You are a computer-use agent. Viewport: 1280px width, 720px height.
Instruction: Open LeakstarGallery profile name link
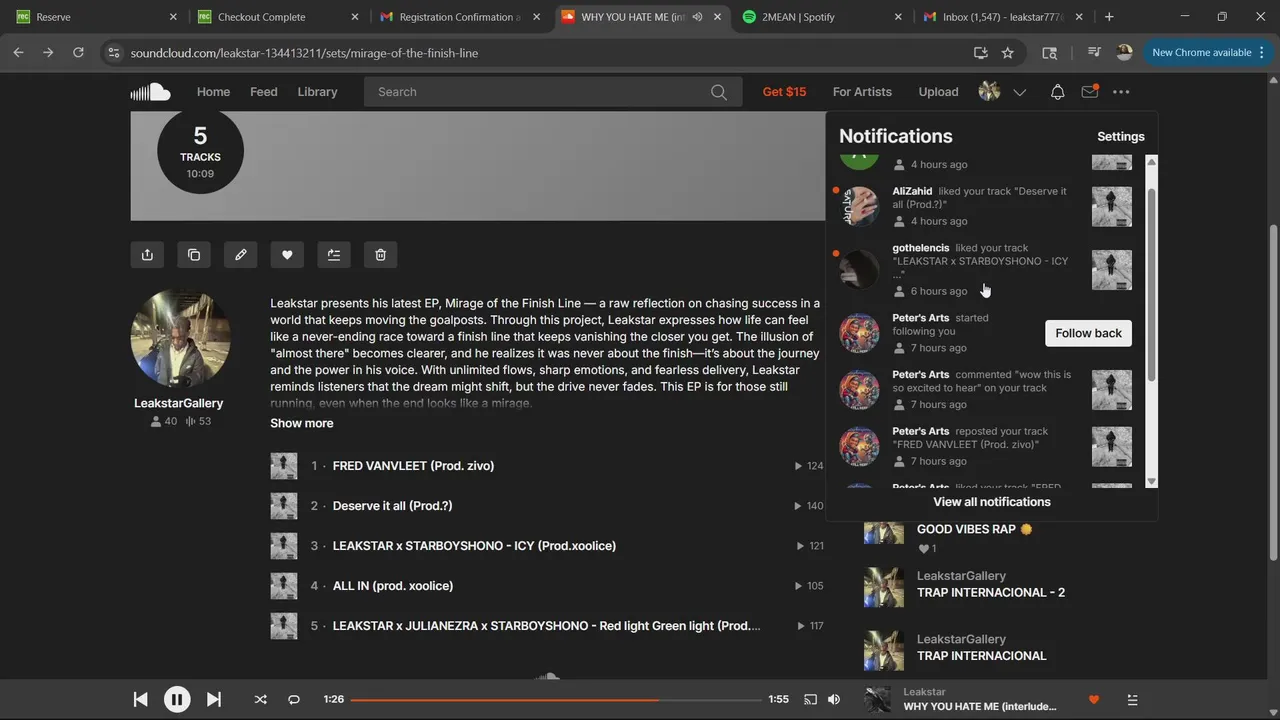click(179, 403)
